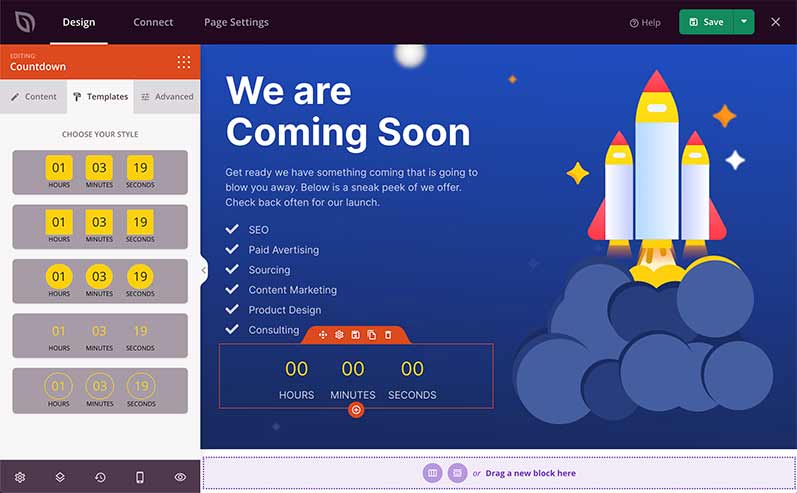Toggle page preview eye icon

(x=180, y=477)
